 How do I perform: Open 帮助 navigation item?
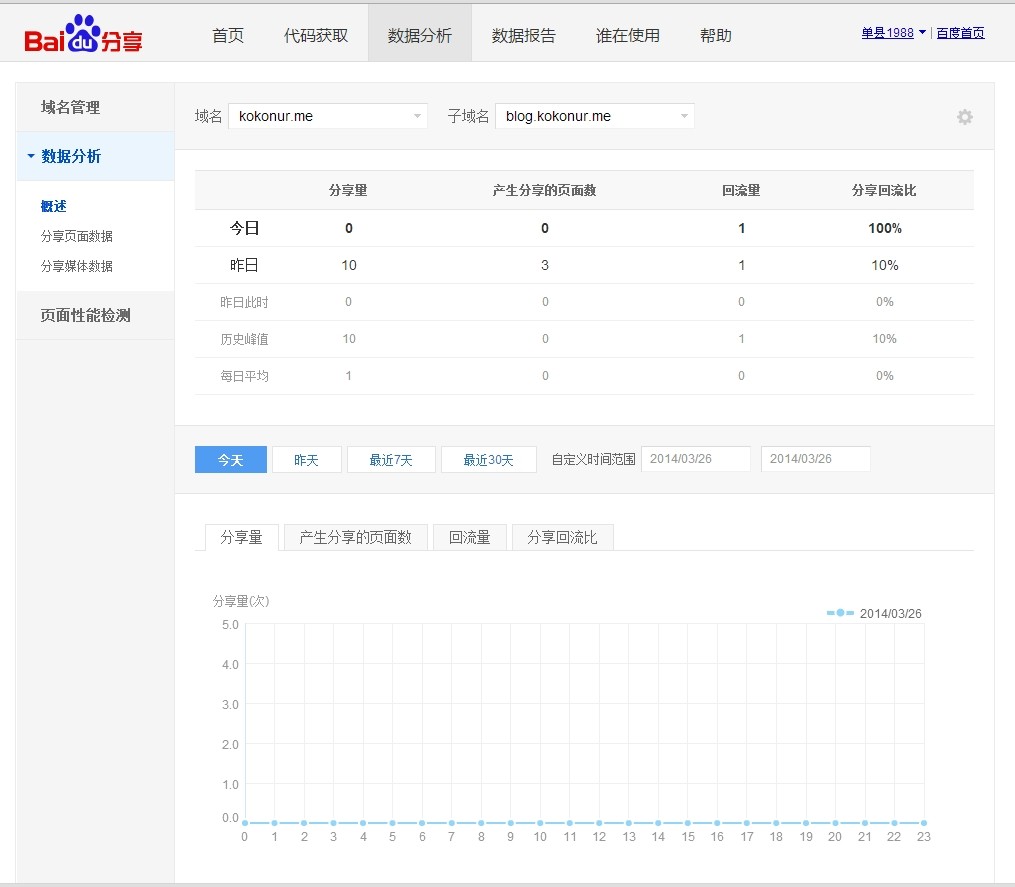(x=715, y=36)
